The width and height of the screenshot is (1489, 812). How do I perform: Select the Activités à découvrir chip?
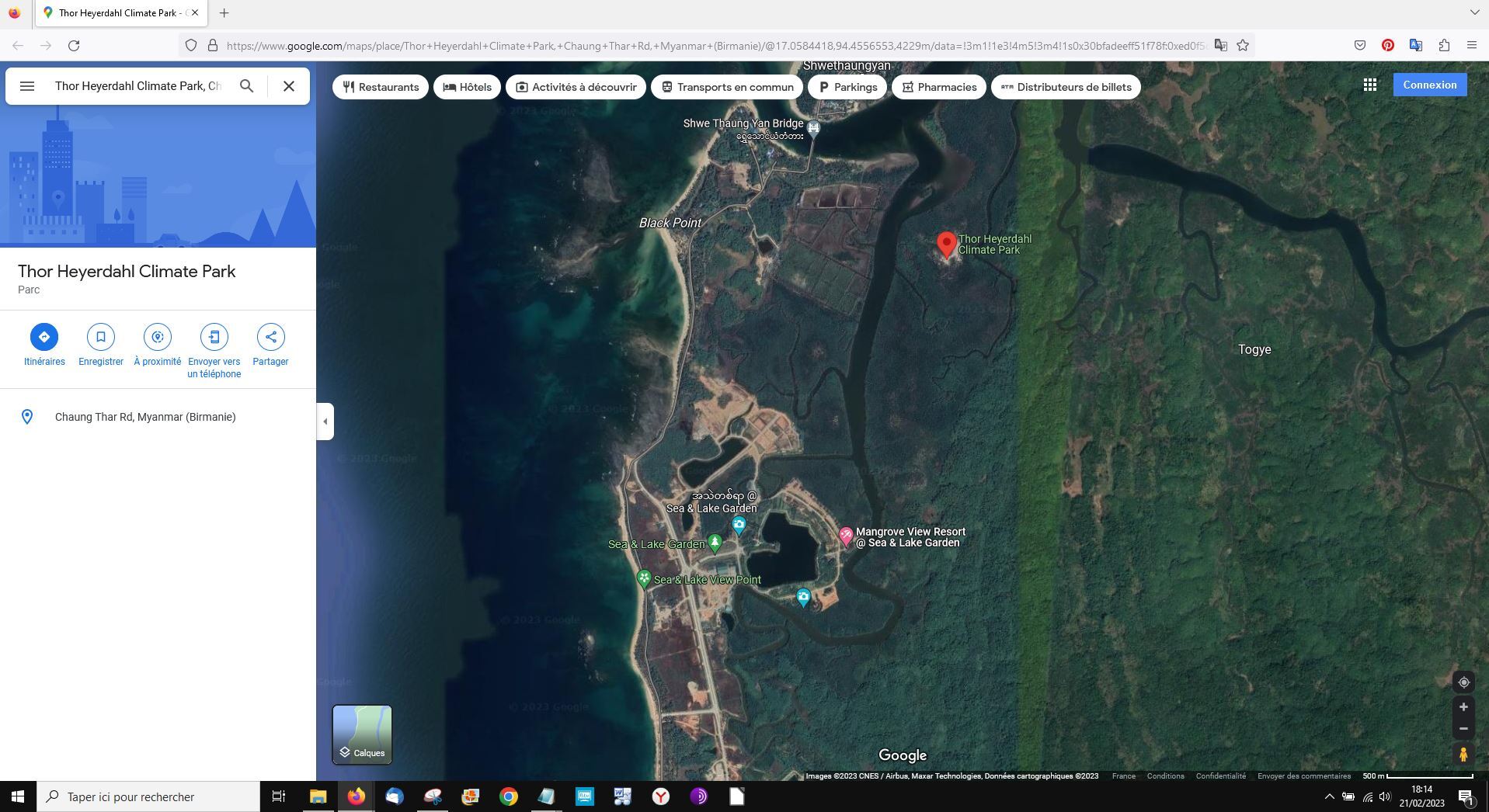pos(576,87)
